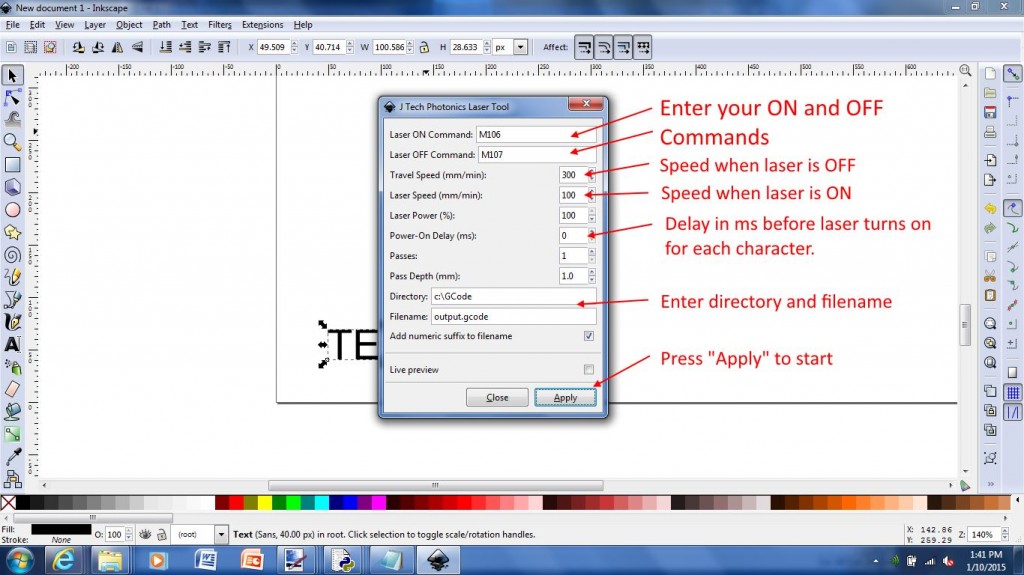This screenshot has width=1024, height=575.
Task: Toggle the width-height lock icon
Action: 424,47
